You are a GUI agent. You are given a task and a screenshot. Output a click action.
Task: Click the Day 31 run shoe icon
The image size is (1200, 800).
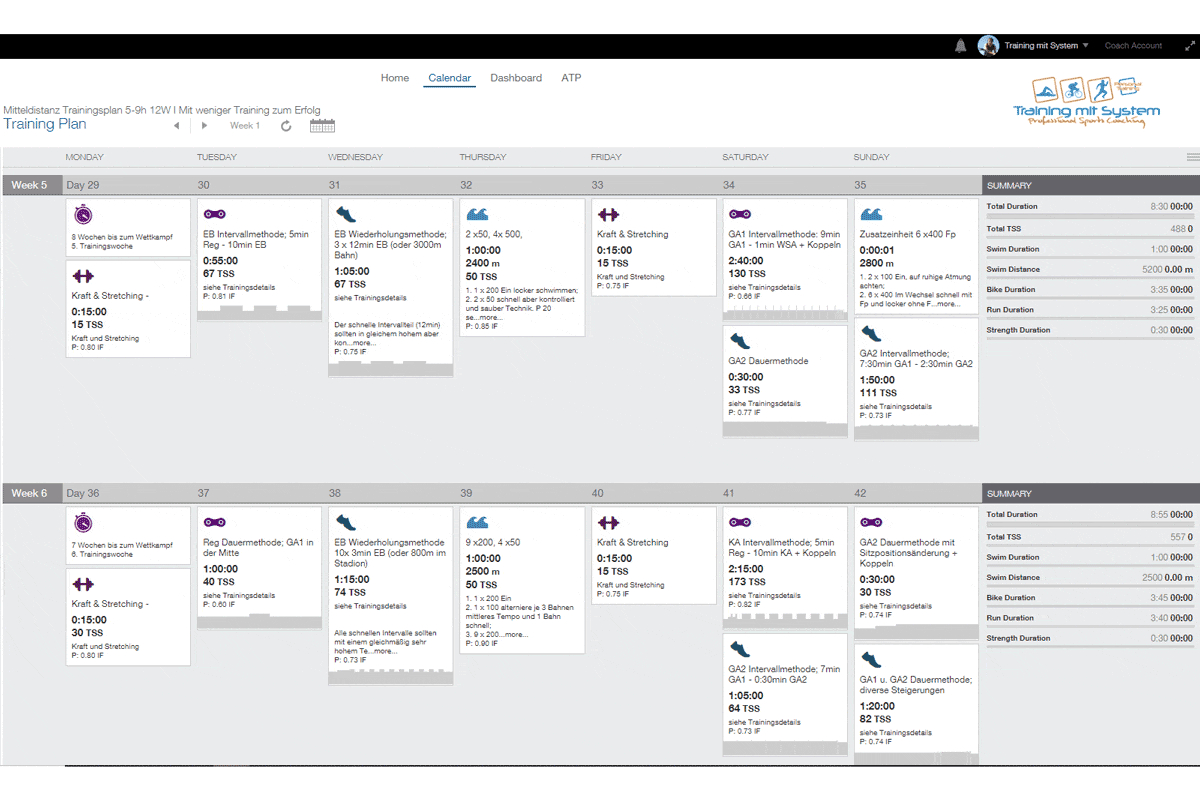pos(346,214)
